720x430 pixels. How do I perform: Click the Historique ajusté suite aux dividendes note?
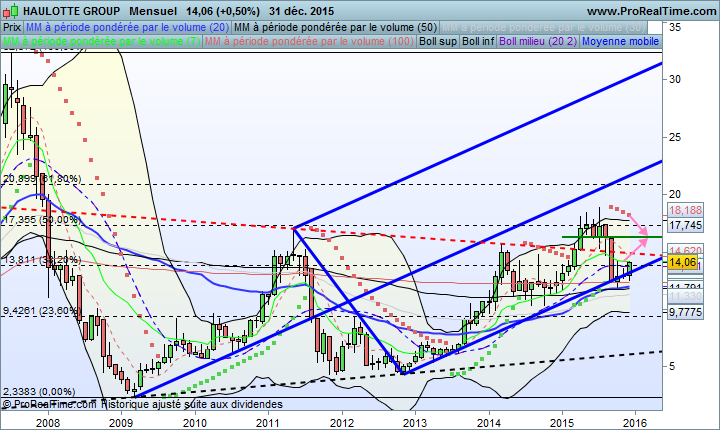pos(192,404)
